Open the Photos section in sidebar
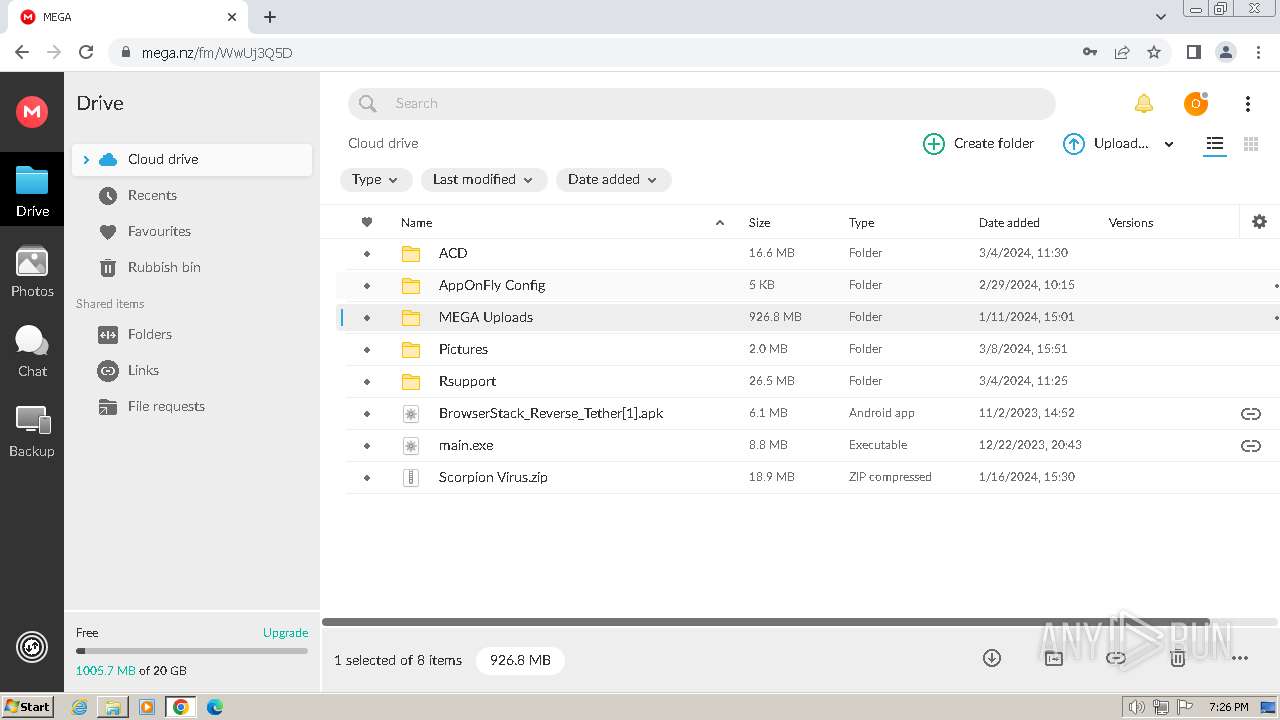The height and width of the screenshot is (720, 1280). pos(32,272)
